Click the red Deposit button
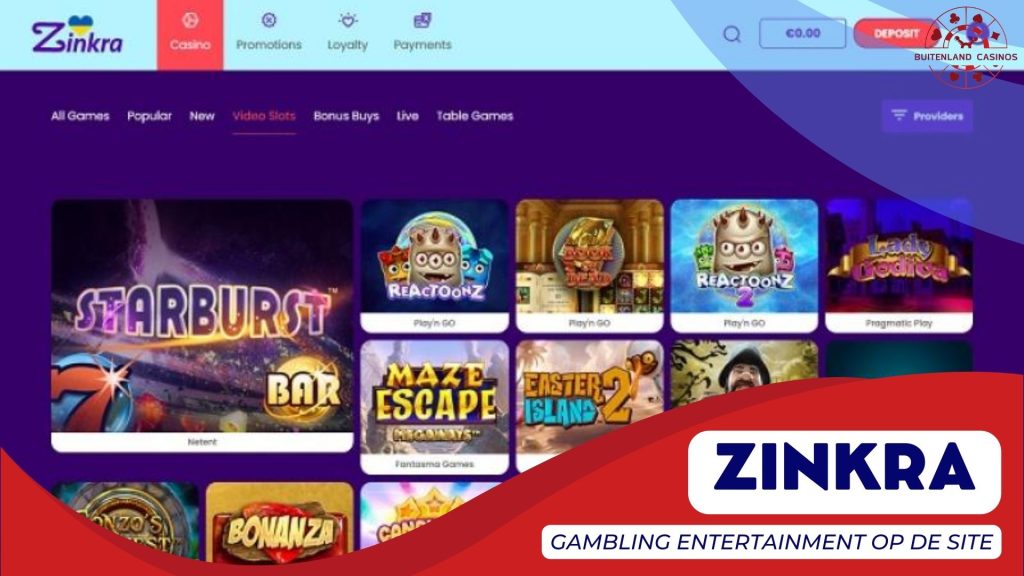The image size is (1024, 576). [x=895, y=33]
